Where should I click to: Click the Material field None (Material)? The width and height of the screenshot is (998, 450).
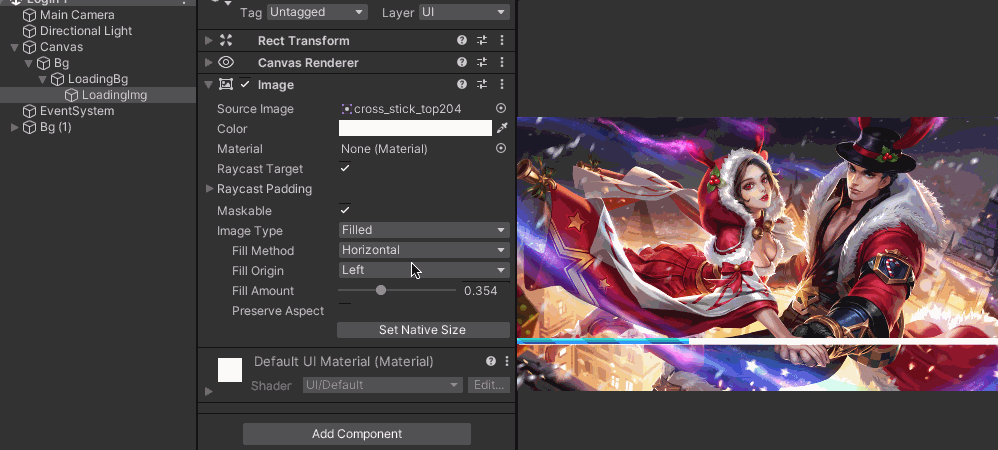[x=418, y=148]
